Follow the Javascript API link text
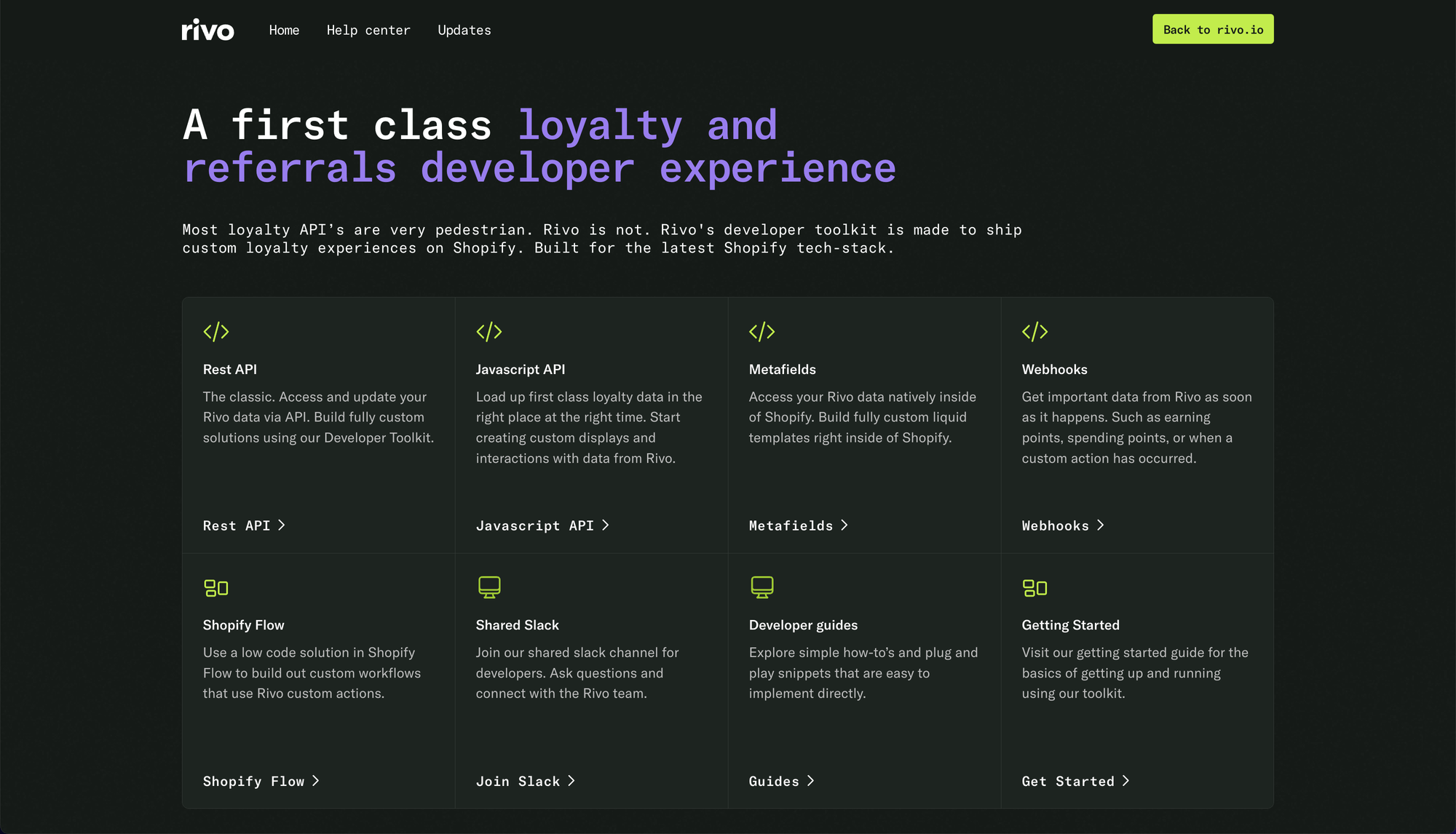This screenshot has height=834, width=1456. point(535,525)
